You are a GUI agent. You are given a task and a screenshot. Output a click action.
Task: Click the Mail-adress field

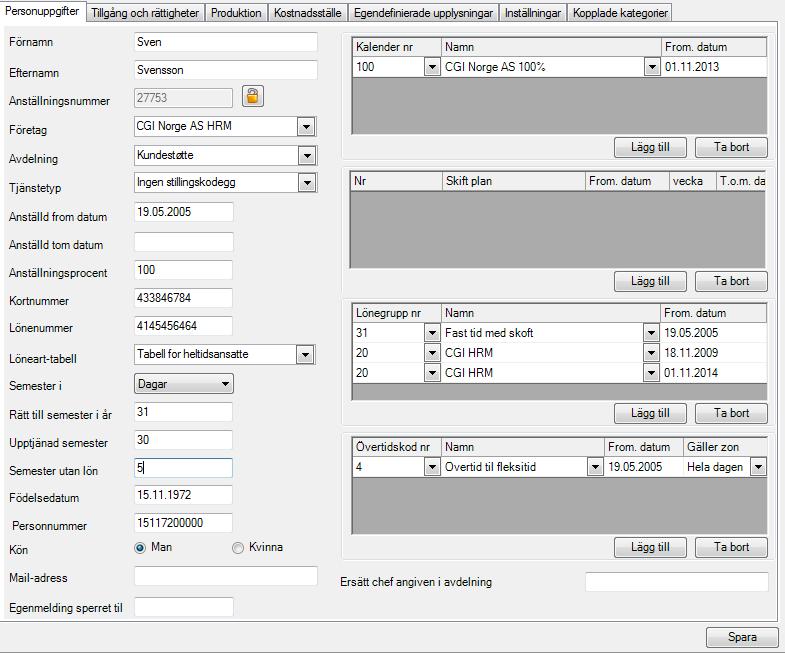225,576
